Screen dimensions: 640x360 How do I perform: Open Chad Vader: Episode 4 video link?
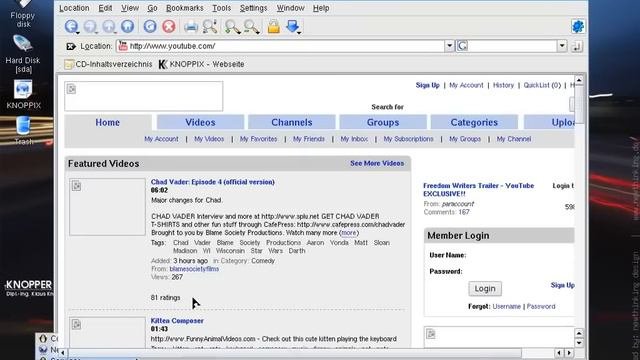click(213, 182)
